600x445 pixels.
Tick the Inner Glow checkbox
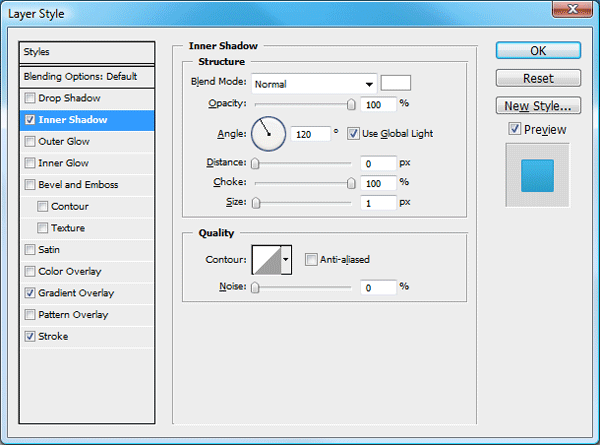[30, 163]
